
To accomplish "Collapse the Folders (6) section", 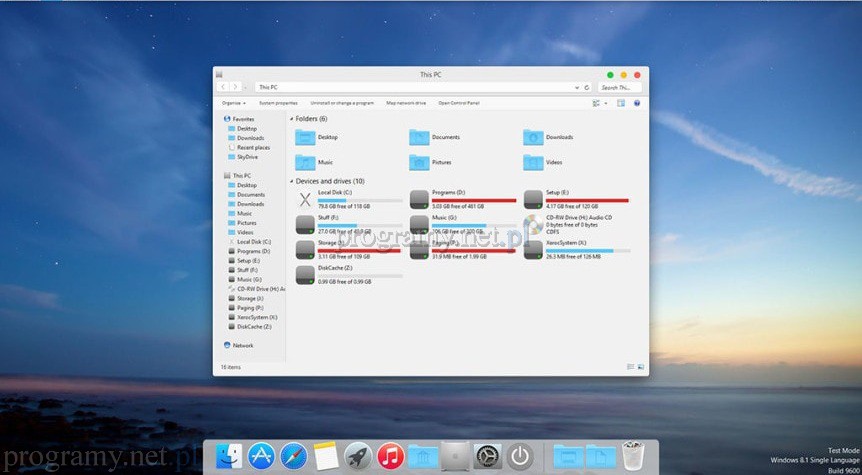I will 291,119.
